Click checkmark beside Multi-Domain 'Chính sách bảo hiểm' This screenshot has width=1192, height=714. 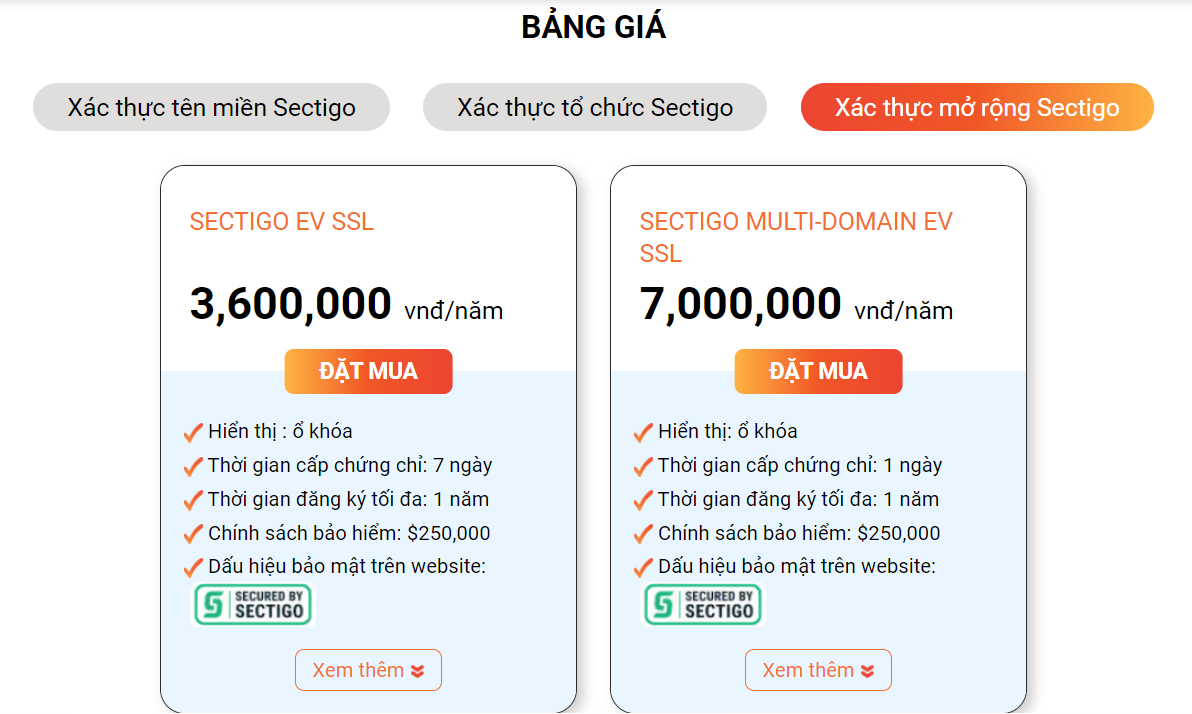coord(643,533)
